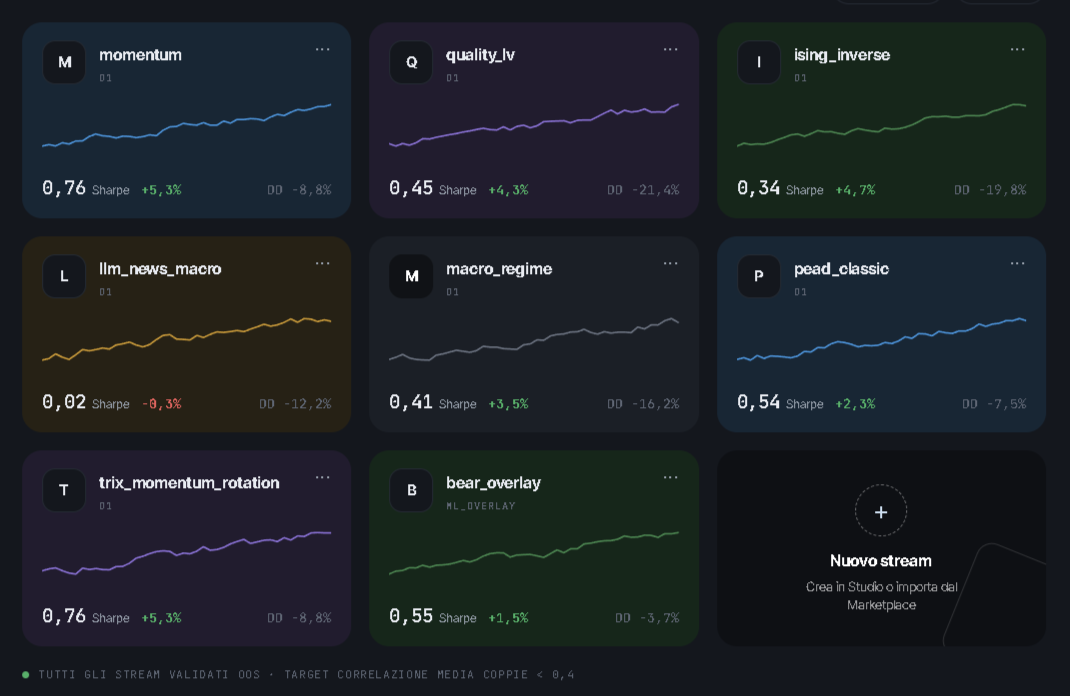This screenshot has height=696, width=1070.
Task: Click the B avatar icon on bear_overlay card
Action: click(411, 490)
